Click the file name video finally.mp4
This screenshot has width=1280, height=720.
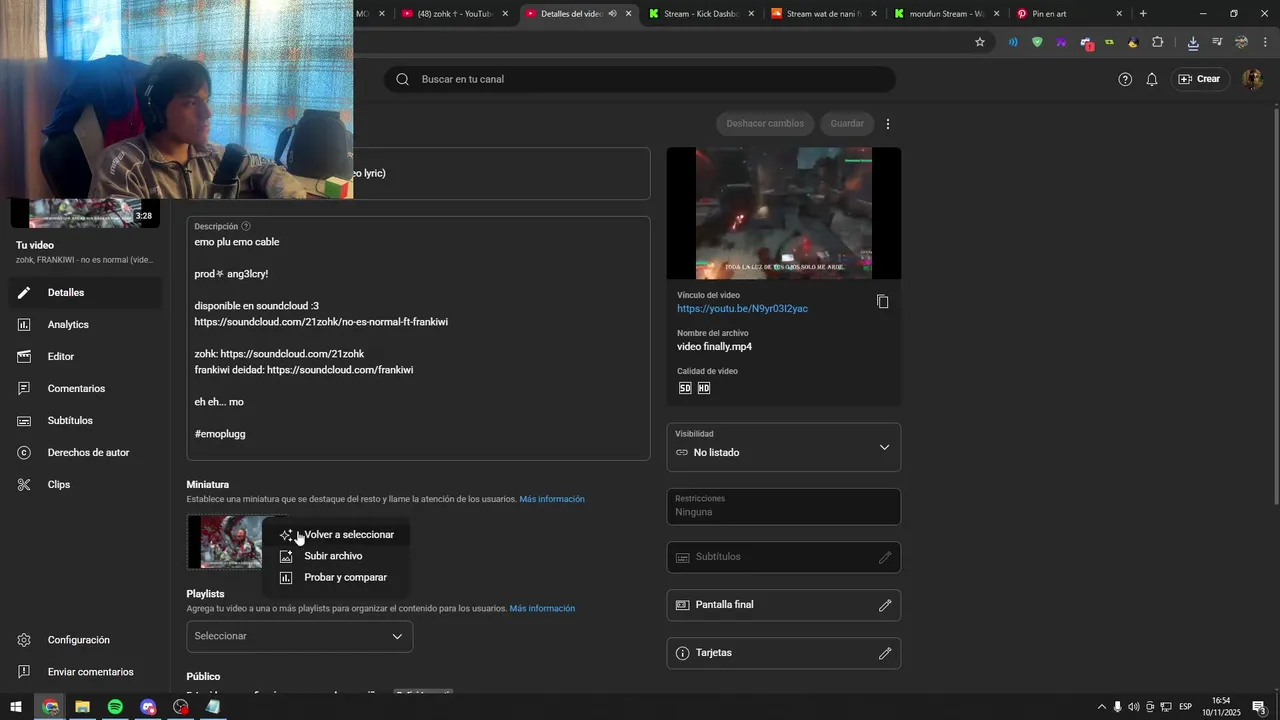714,347
